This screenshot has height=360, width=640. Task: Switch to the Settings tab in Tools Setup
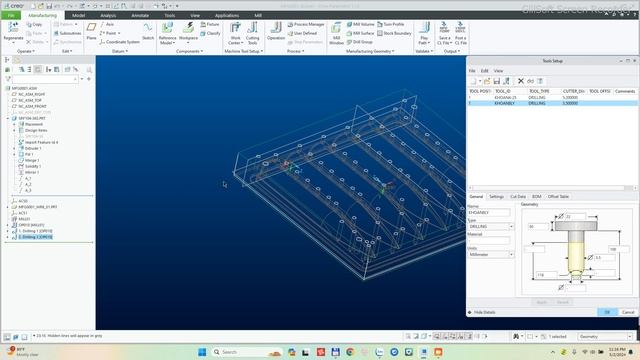(x=496, y=197)
